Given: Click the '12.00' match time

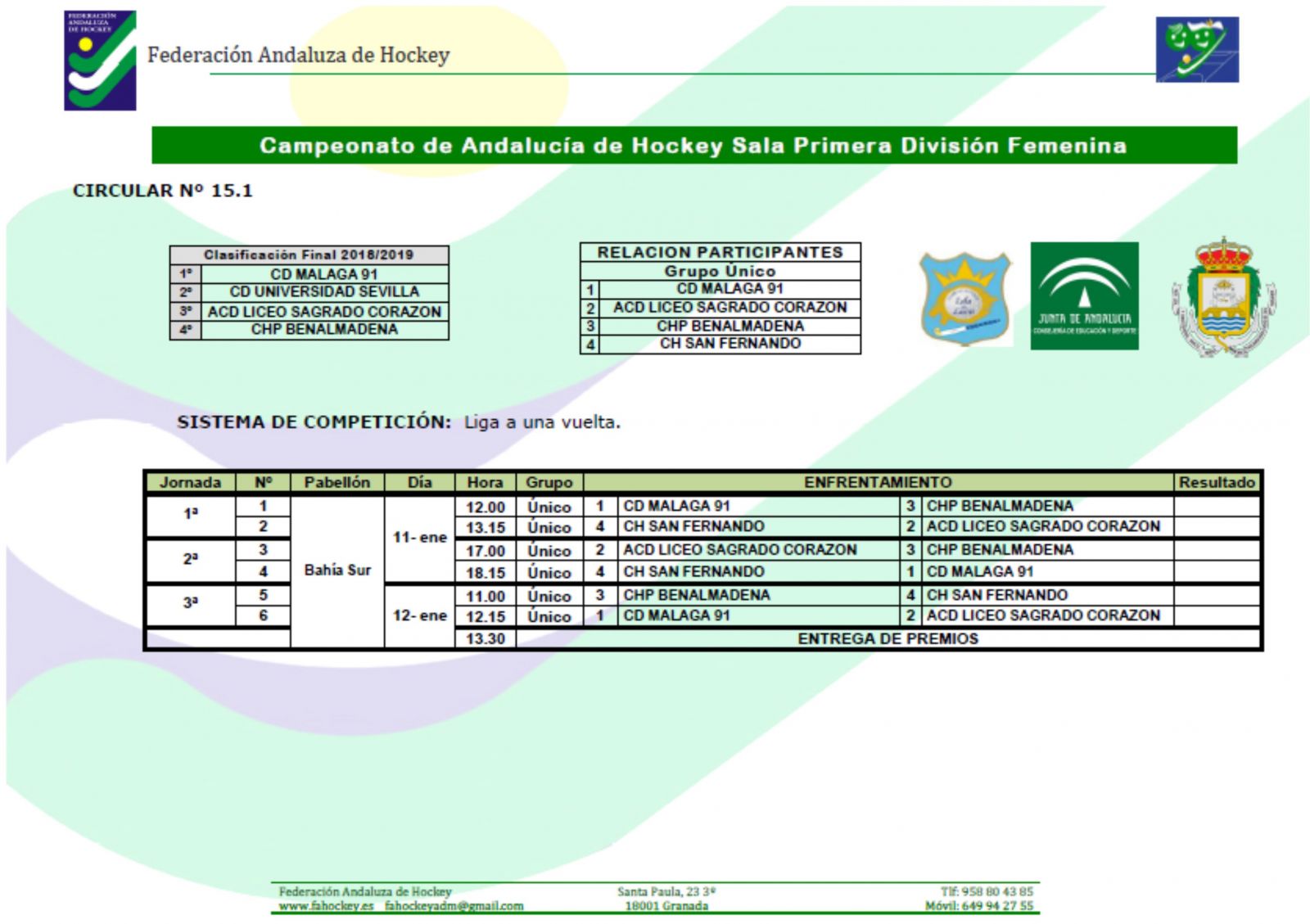Looking at the screenshot, I should [x=486, y=507].
